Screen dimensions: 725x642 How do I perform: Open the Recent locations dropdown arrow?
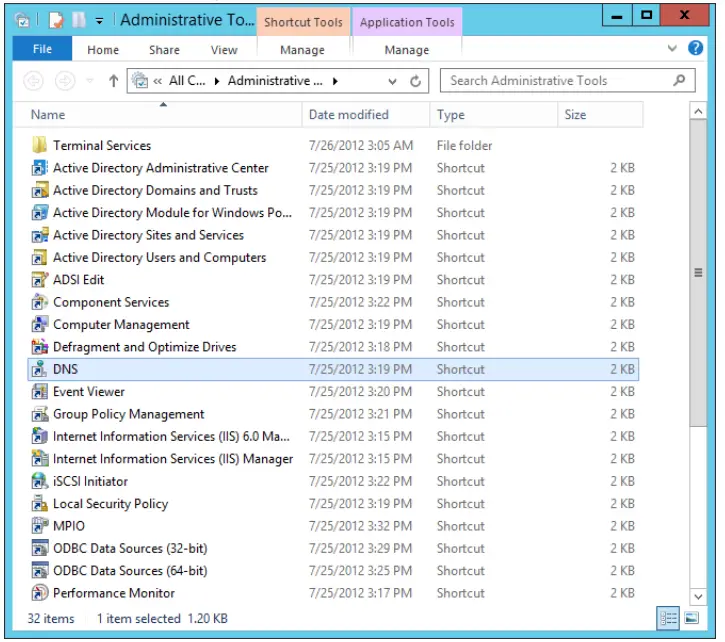pyautogui.click(x=90, y=81)
